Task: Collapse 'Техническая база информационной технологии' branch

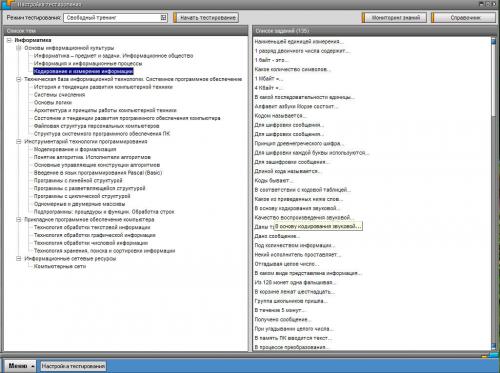Action: coord(19,79)
